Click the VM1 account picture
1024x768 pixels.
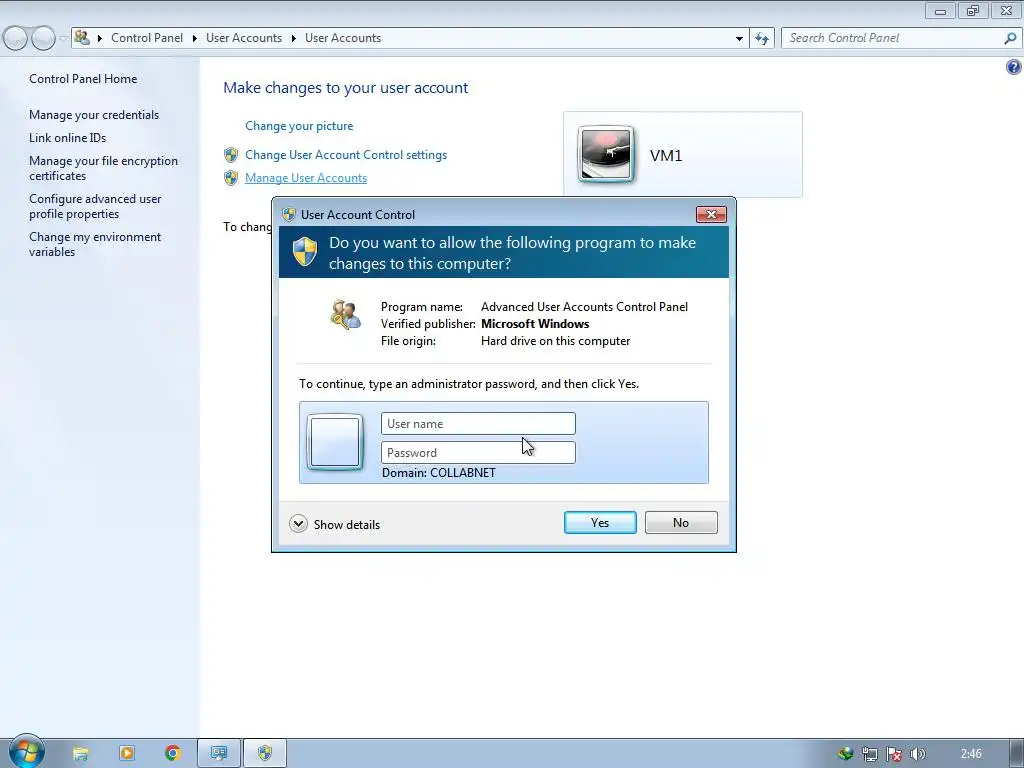605,154
